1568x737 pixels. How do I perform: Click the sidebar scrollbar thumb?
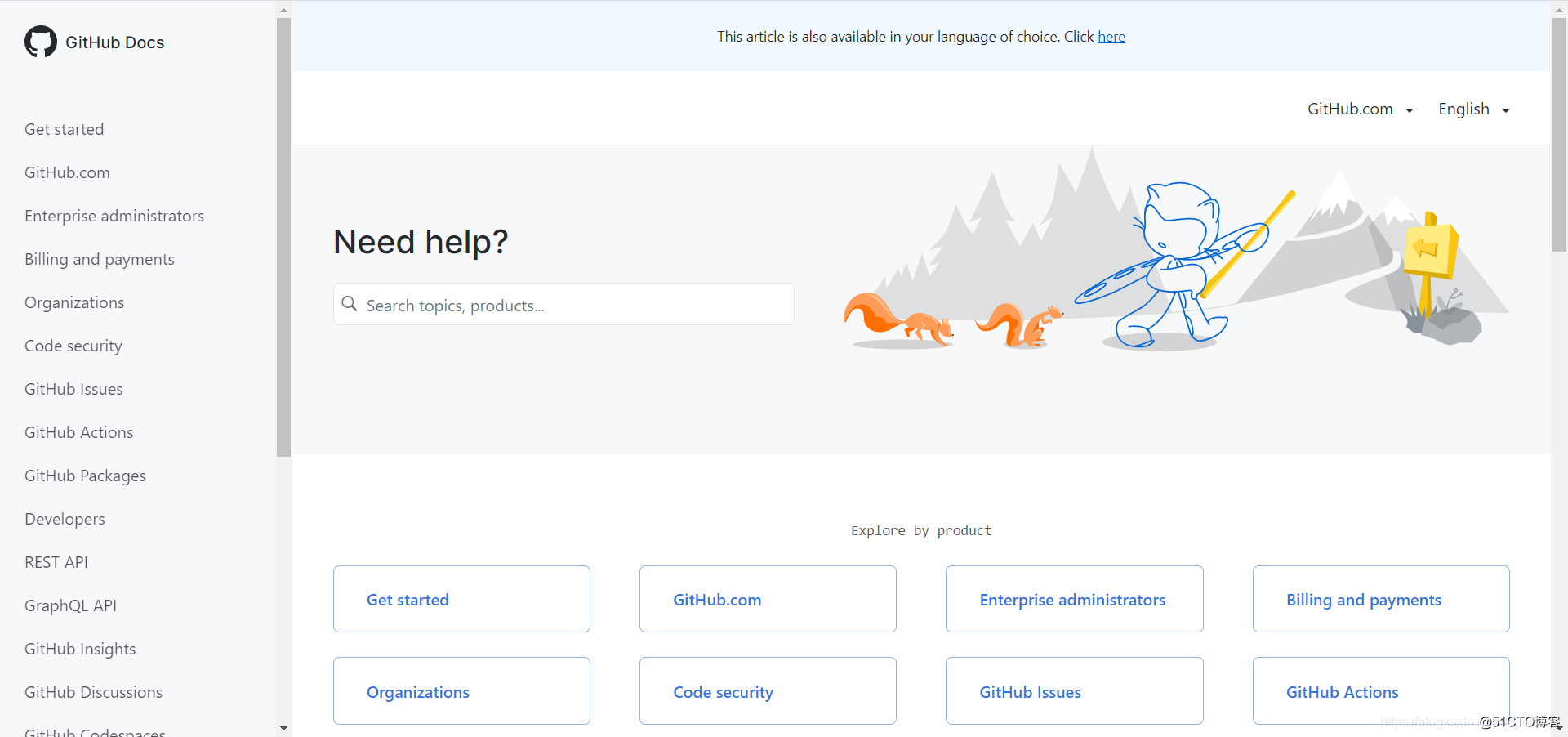[283, 237]
